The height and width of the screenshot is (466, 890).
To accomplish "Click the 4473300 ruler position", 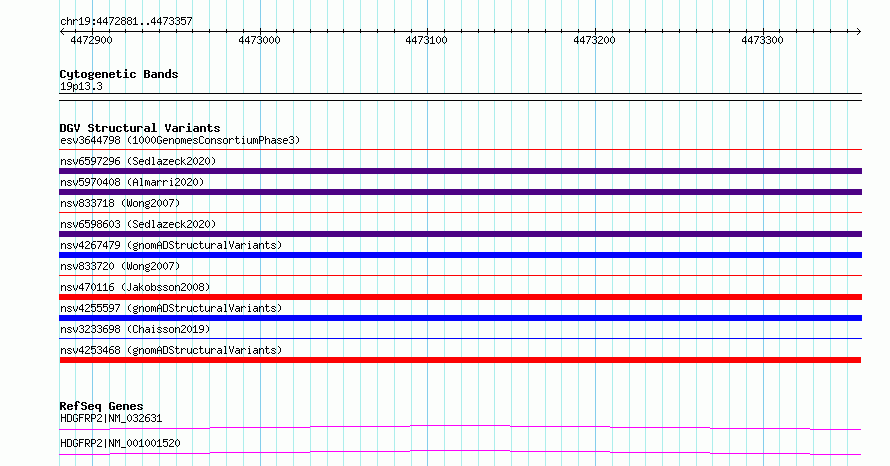I will point(762,40).
